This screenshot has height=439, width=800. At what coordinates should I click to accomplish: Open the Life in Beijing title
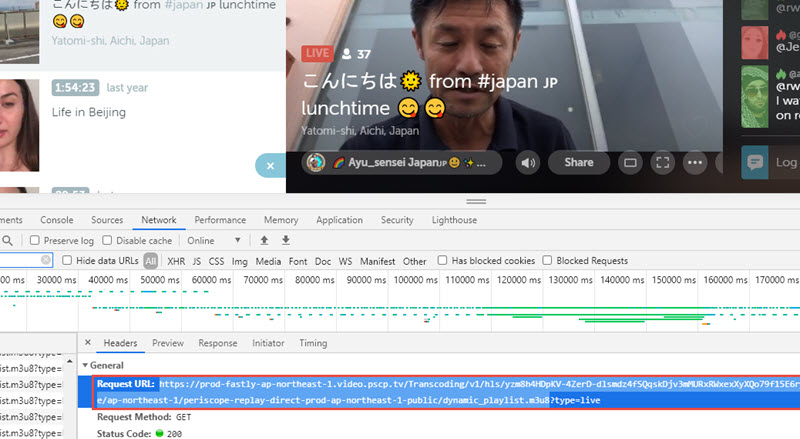point(89,112)
